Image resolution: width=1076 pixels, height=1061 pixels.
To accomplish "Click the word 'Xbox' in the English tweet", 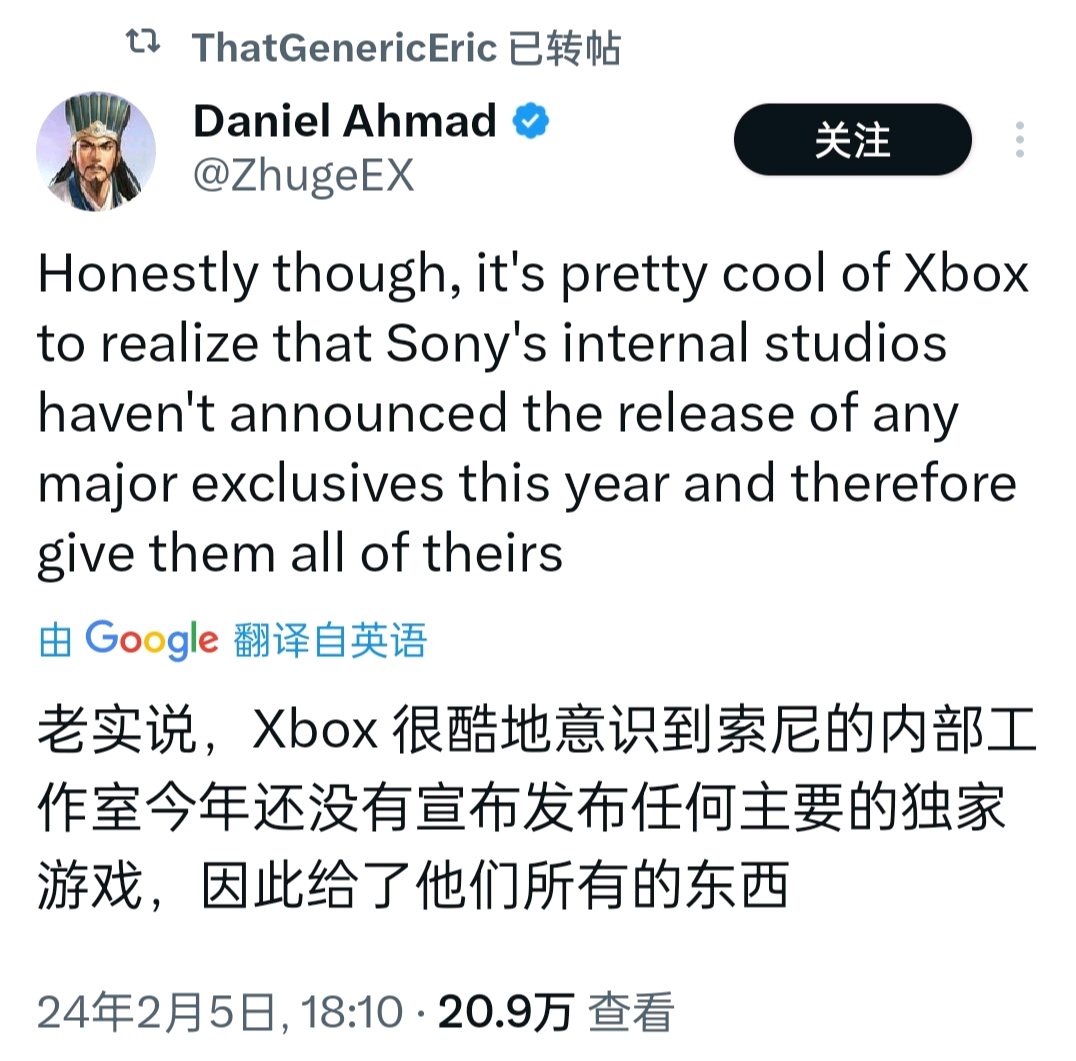I will pyautogui.click(x=966, y=275).
